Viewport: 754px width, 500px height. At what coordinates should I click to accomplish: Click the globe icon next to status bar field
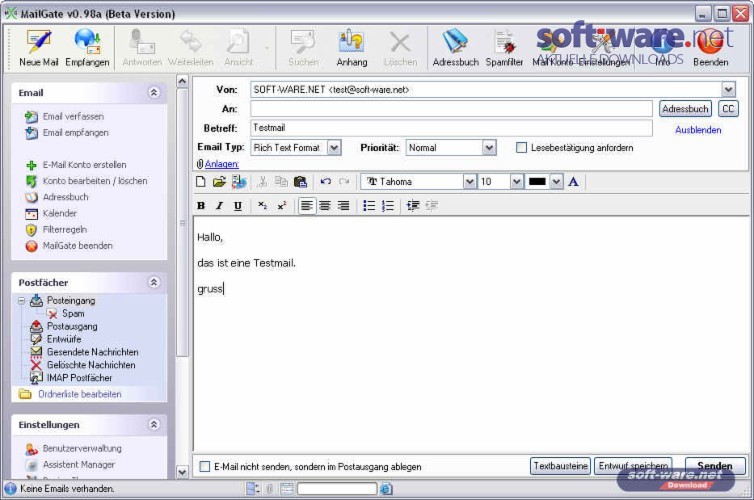click(386, 489)
